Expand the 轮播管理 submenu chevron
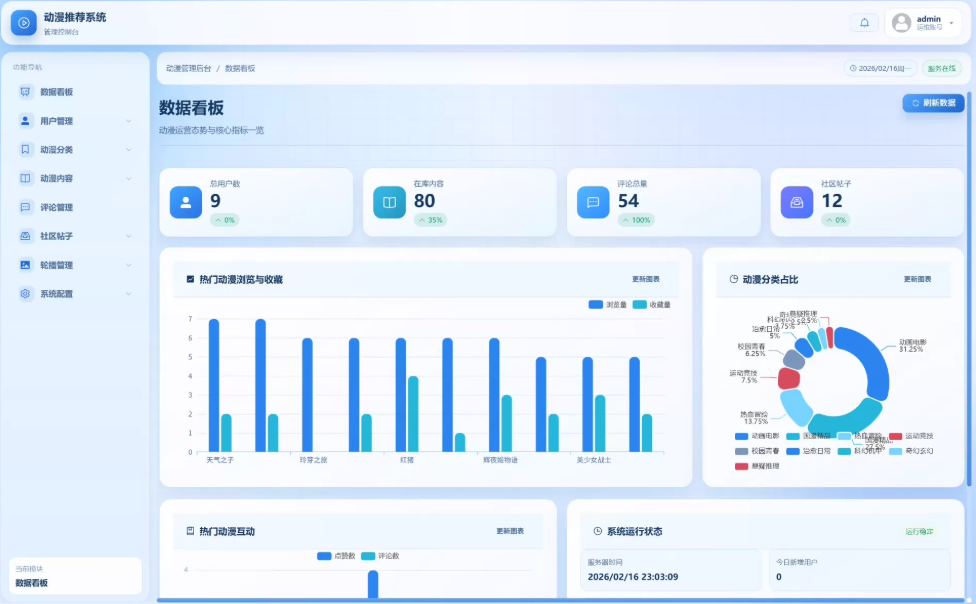This screenshot has height=604, width=976. point(129,265)
